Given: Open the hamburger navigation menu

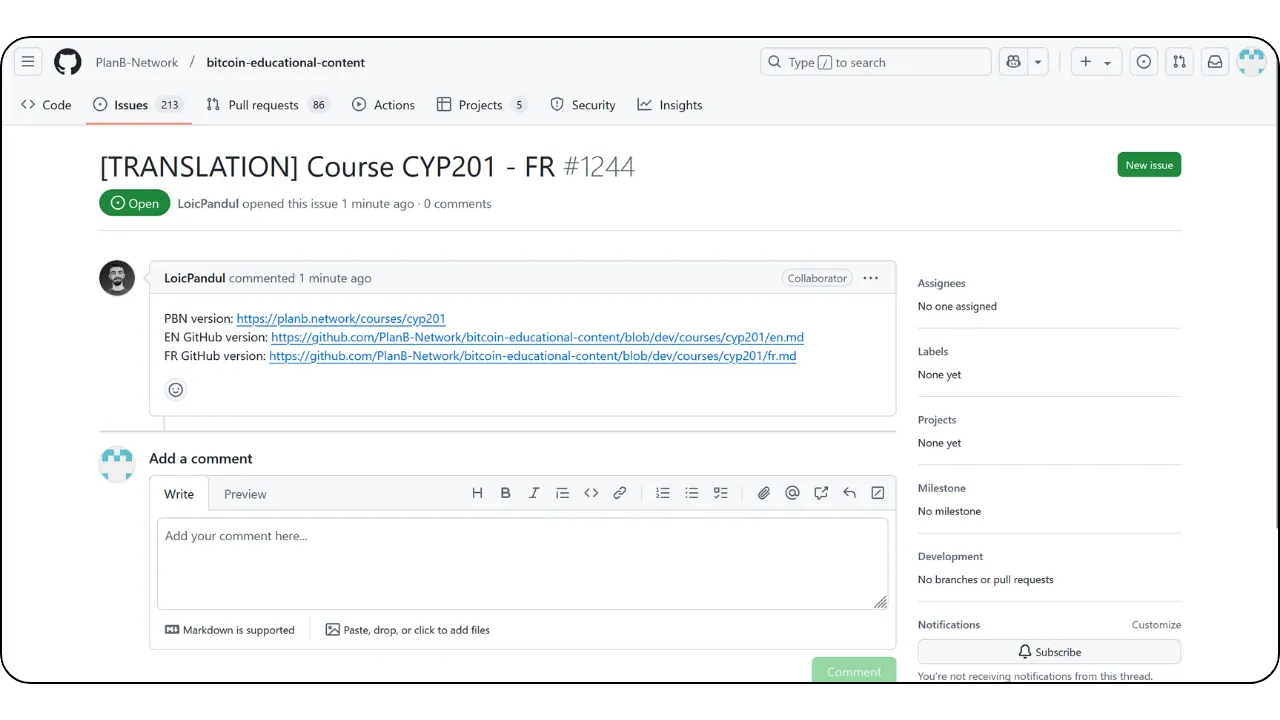Looking at the screenshot, I should tap(28, 62).
